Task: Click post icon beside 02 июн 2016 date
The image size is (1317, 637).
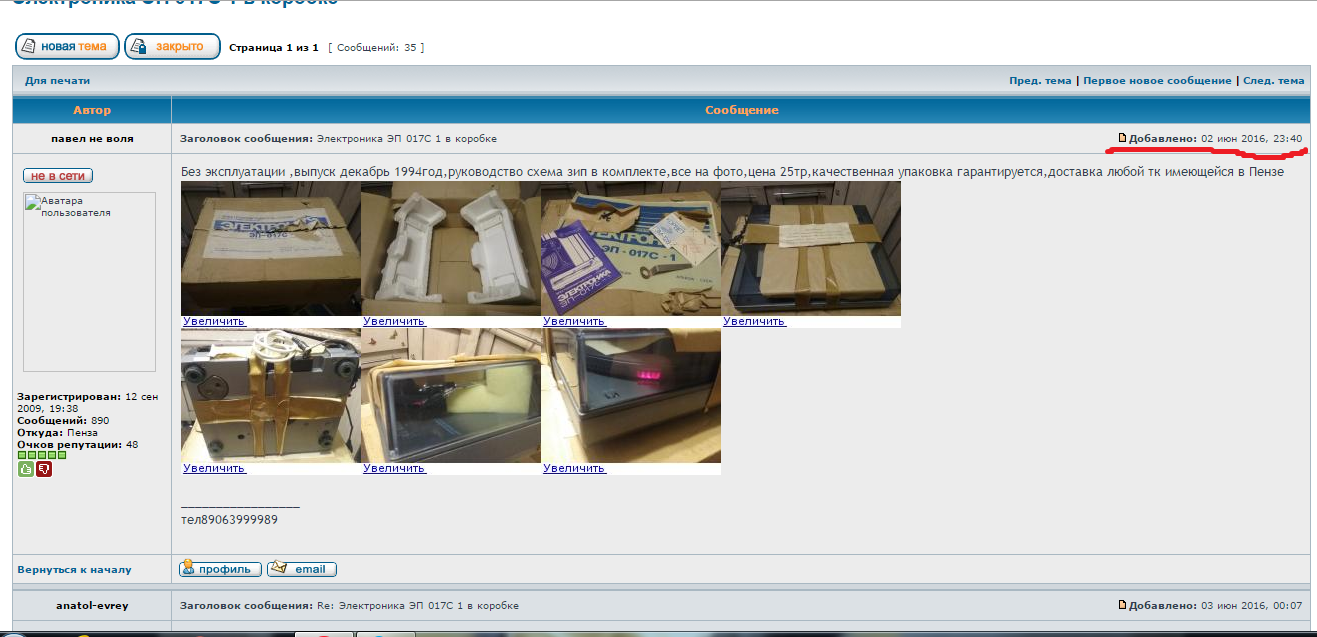Action: pos(1122,138)
